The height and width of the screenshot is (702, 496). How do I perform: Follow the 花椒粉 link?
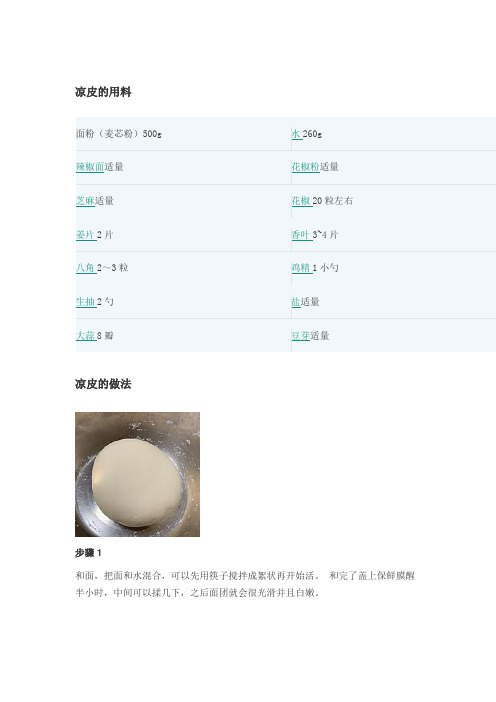(306, 167)
